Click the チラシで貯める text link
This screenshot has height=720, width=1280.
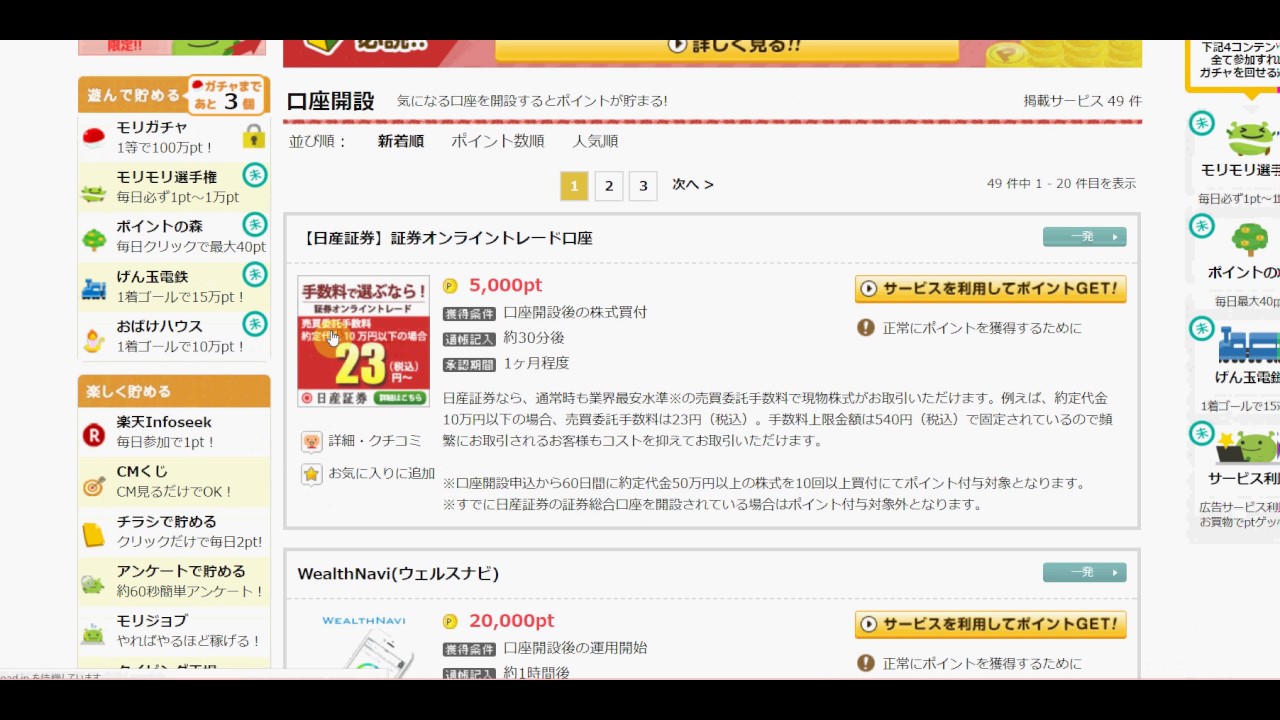click(x=166, y=522)
